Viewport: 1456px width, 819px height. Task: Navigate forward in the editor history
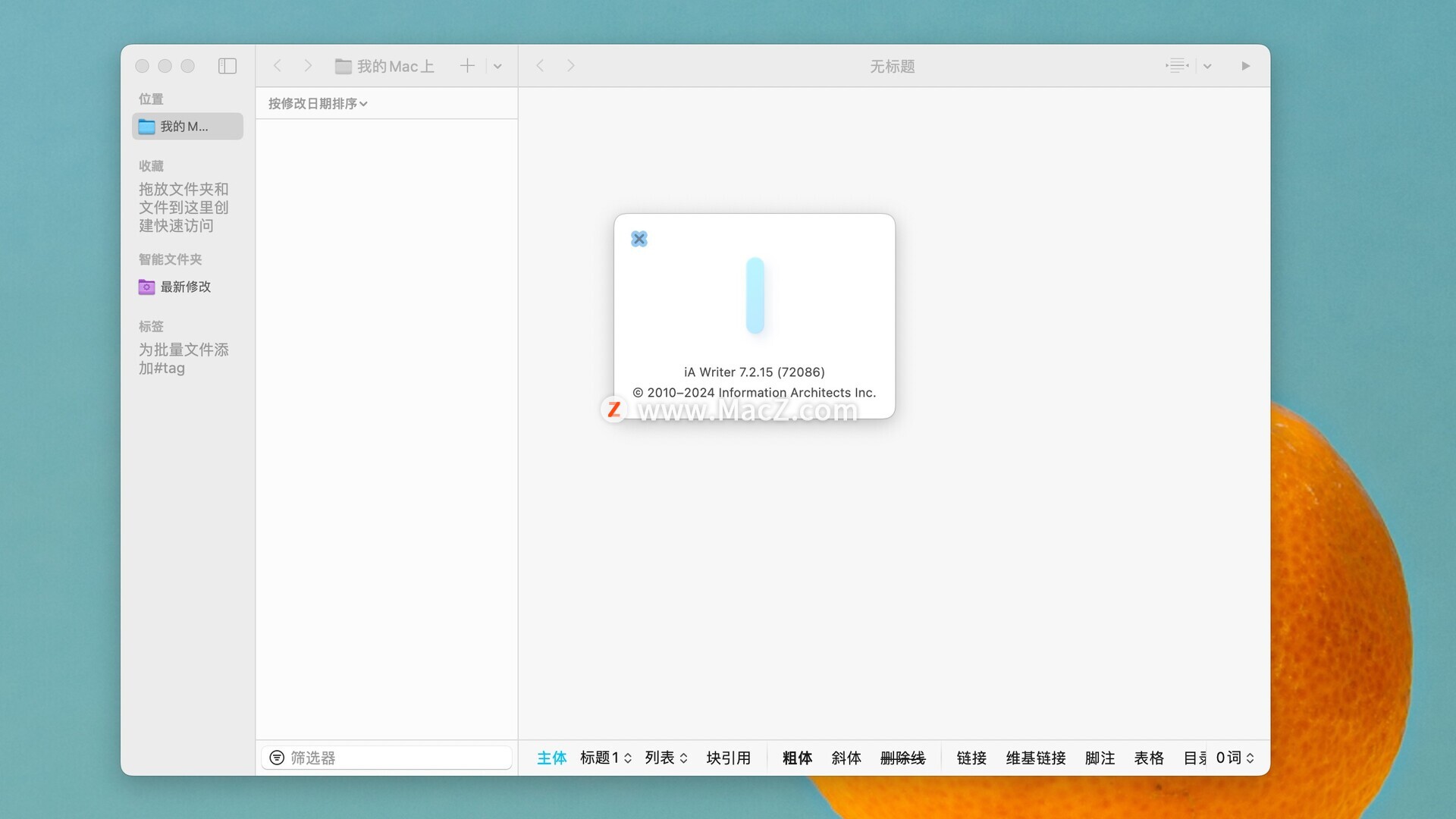coord(571,66)
